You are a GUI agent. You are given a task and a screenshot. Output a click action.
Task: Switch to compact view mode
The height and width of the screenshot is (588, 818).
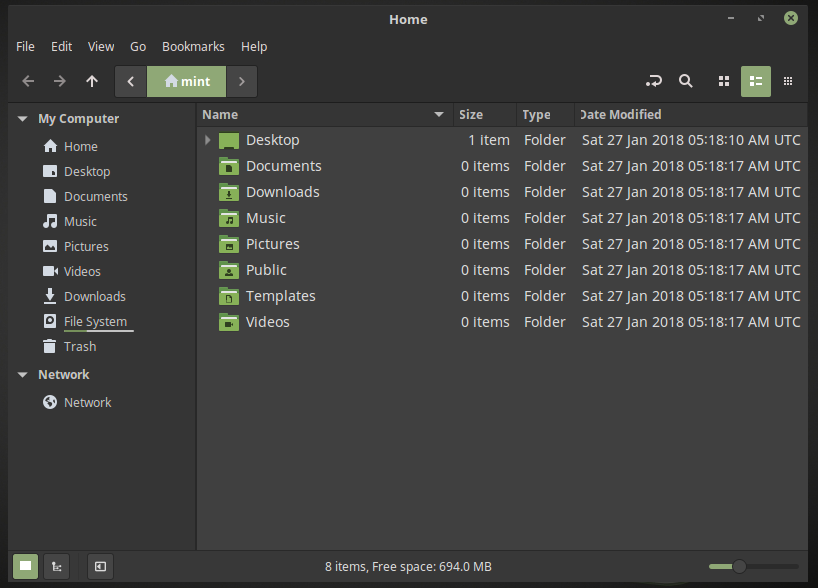(787, 81)
